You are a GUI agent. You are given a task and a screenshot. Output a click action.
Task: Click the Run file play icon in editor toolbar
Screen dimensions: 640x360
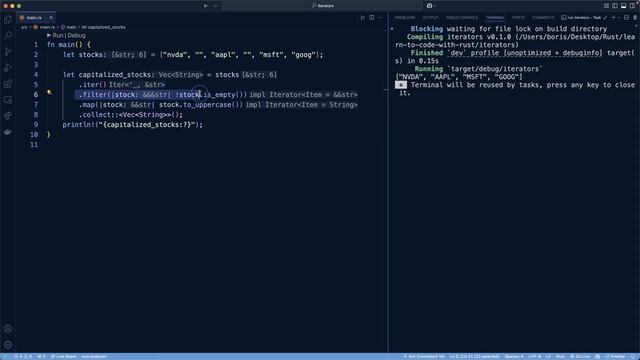click(x=362, y=18)
